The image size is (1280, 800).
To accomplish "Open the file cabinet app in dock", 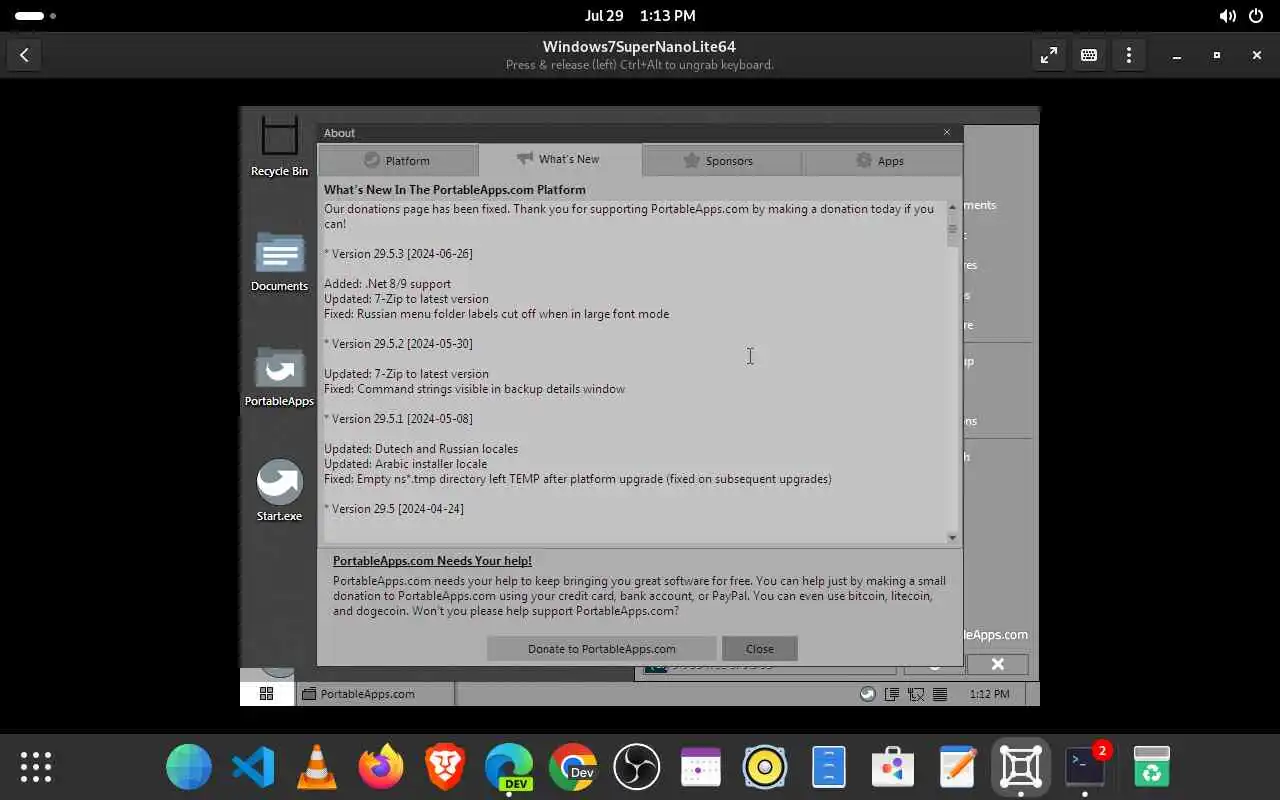I will click(x=829, y=767).
